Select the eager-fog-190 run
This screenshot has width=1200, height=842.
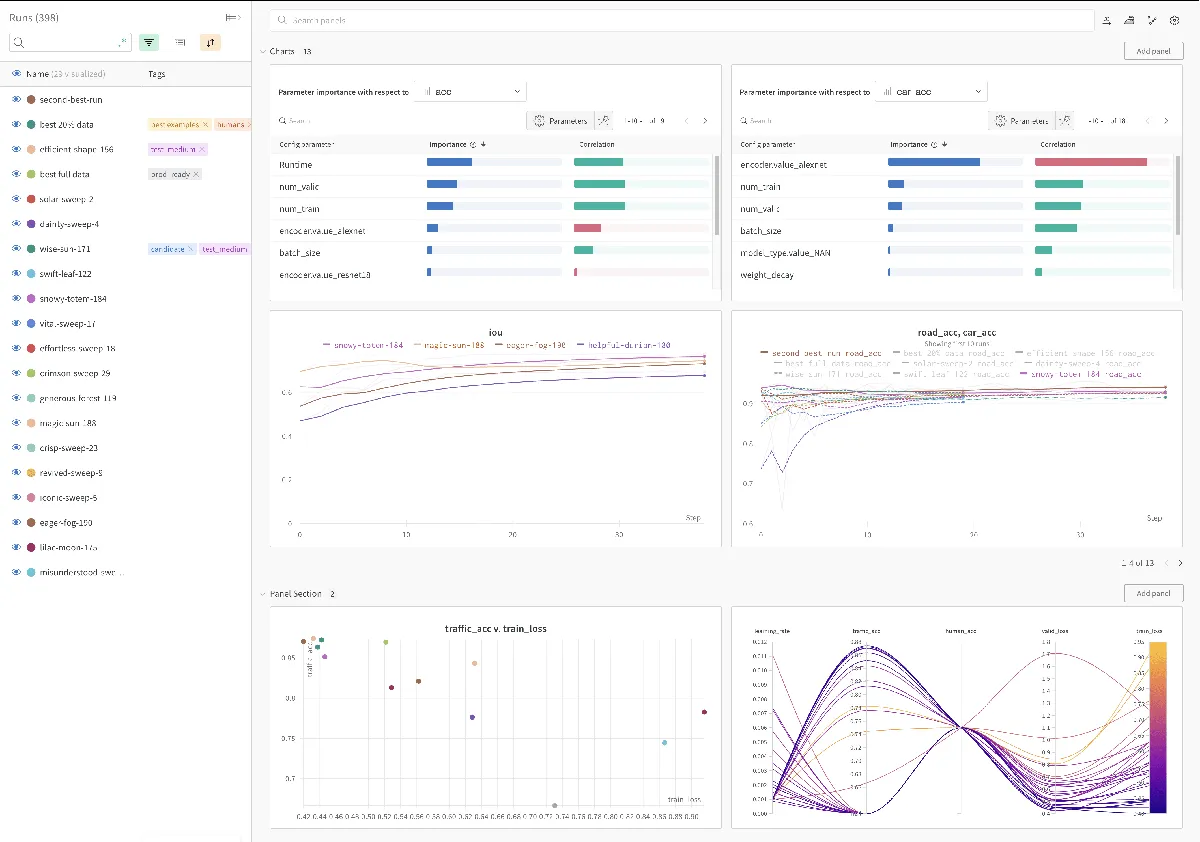(x=66, y=522)
